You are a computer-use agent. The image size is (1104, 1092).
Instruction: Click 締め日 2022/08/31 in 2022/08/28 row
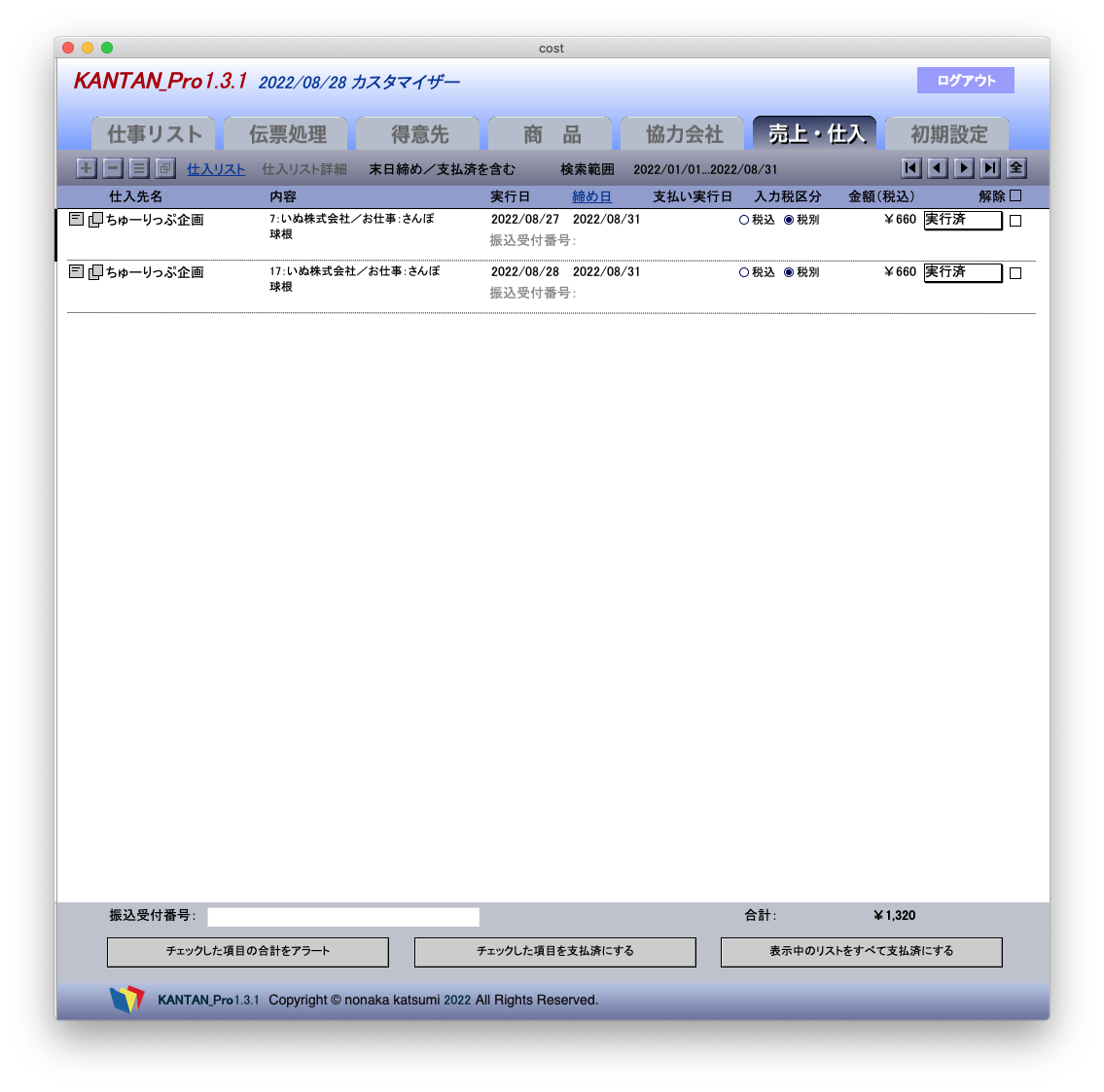tap(606, 271)
